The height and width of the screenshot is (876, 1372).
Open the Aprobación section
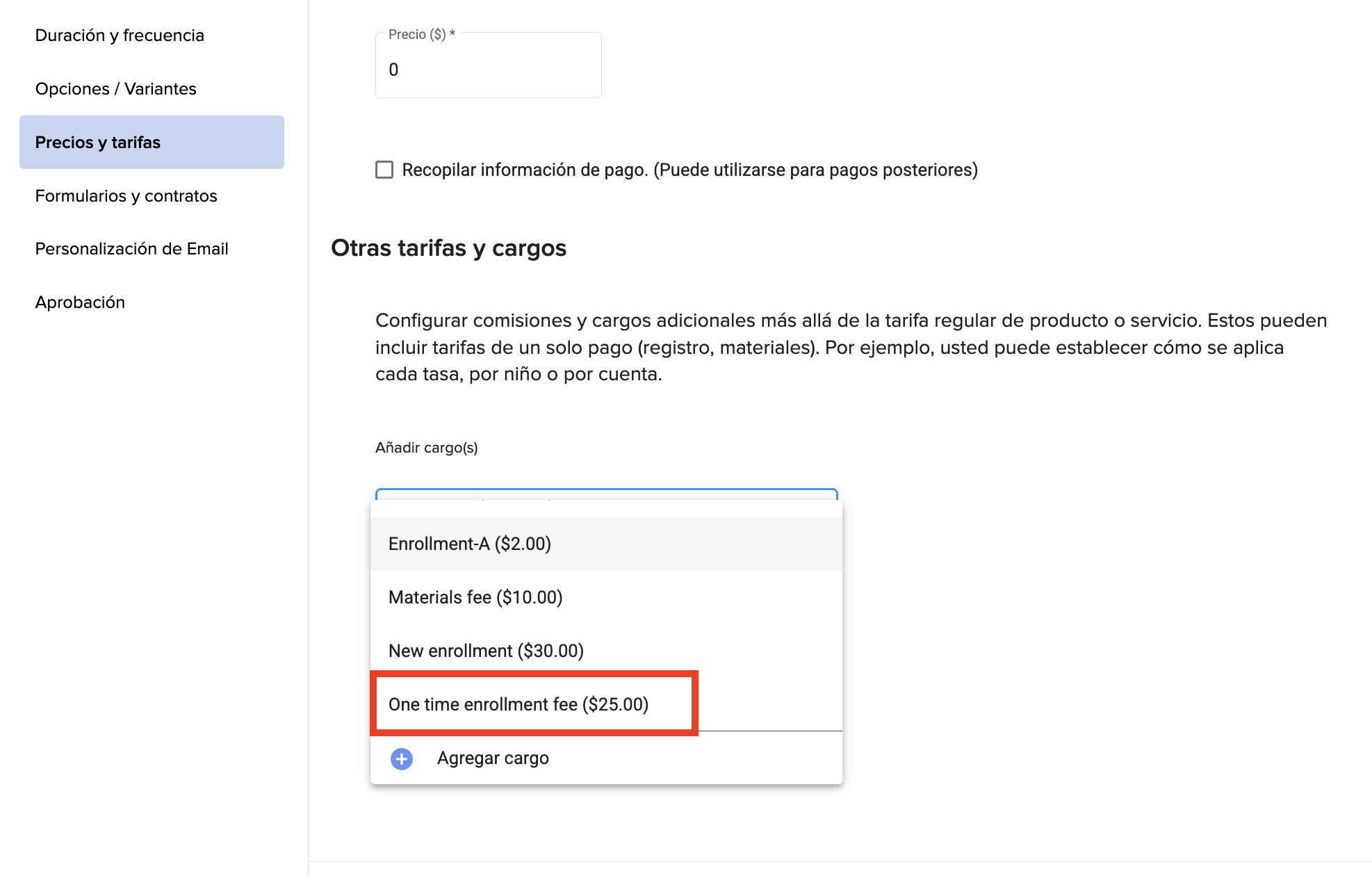[81, 302]
